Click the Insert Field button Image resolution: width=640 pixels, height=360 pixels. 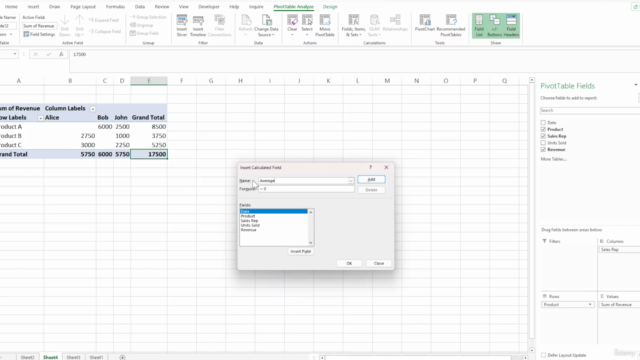coord(300,251)
